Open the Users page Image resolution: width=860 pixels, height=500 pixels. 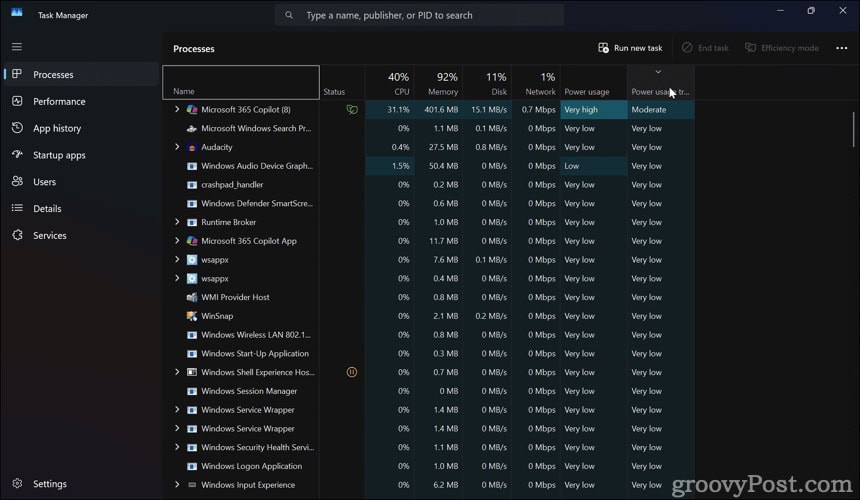click(x=81, y=181)
